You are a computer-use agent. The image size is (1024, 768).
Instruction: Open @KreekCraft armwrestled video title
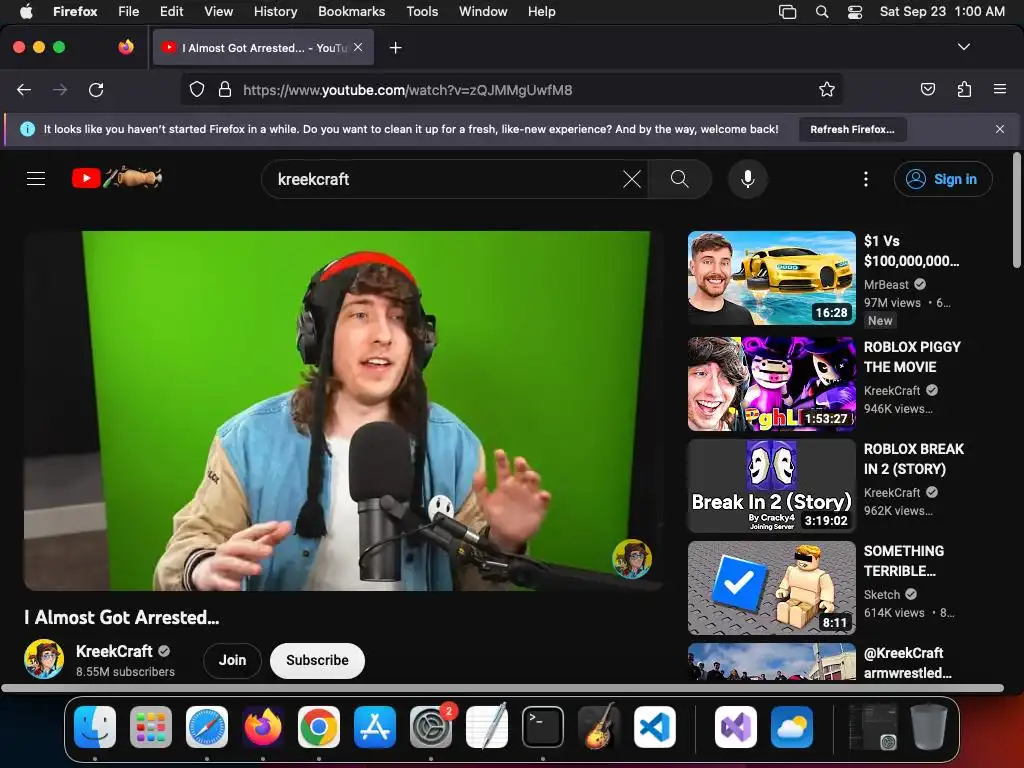coord(907,663)
